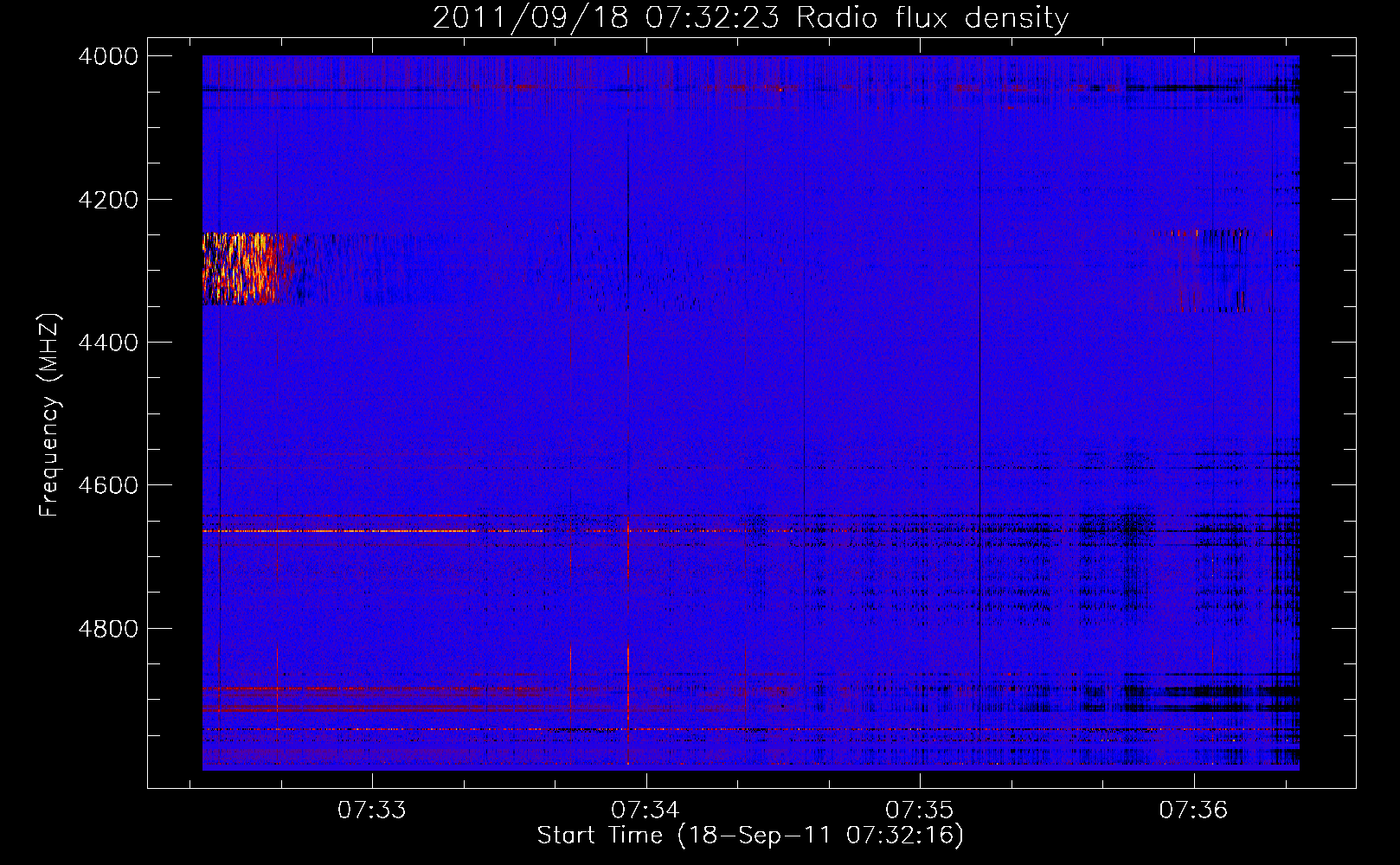Click the 4800 frequency tick label
This screenshot has height=865, width=1400.
pyautogui.click(x=108, y=629)
